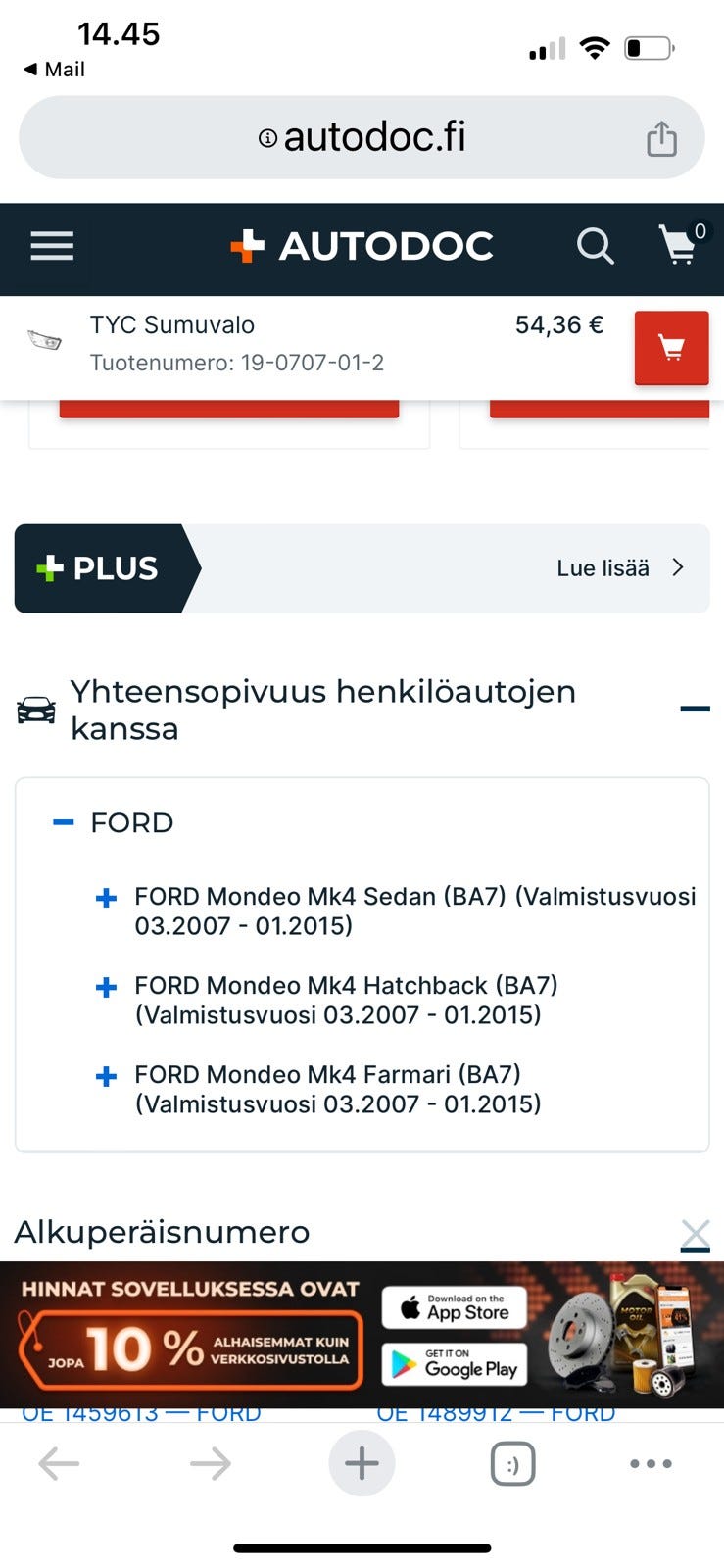Tap the Safari share icon

click(x=661, y=138)
